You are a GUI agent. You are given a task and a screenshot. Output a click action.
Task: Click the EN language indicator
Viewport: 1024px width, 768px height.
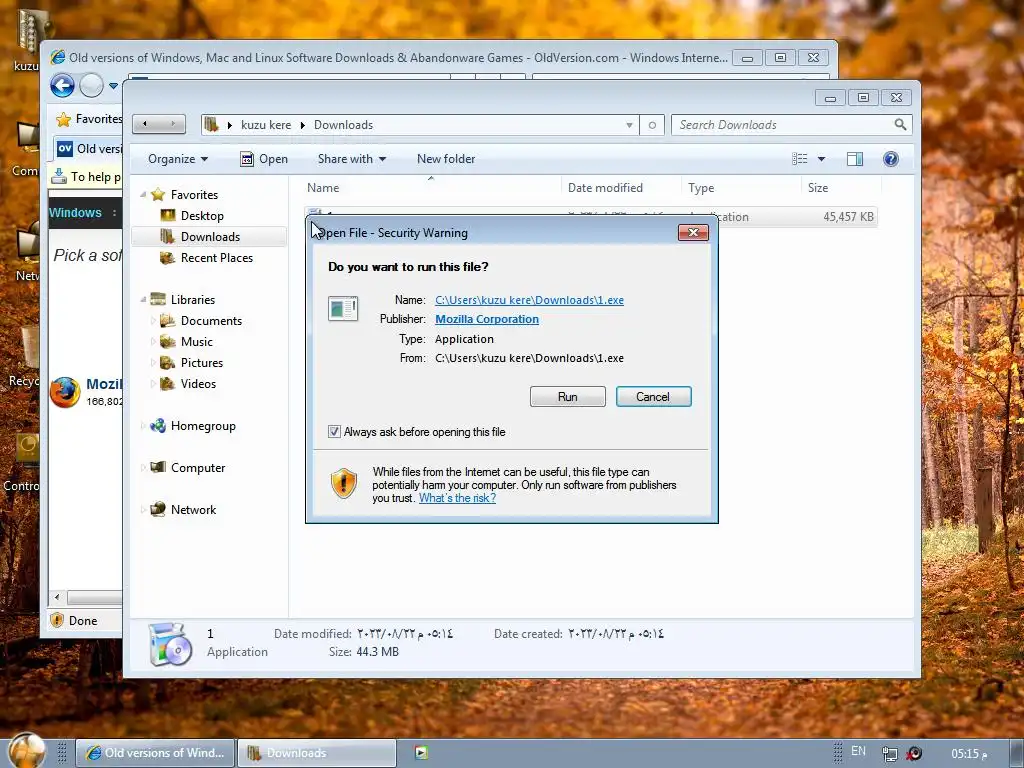pyautogui.click(x=858, y=751)
